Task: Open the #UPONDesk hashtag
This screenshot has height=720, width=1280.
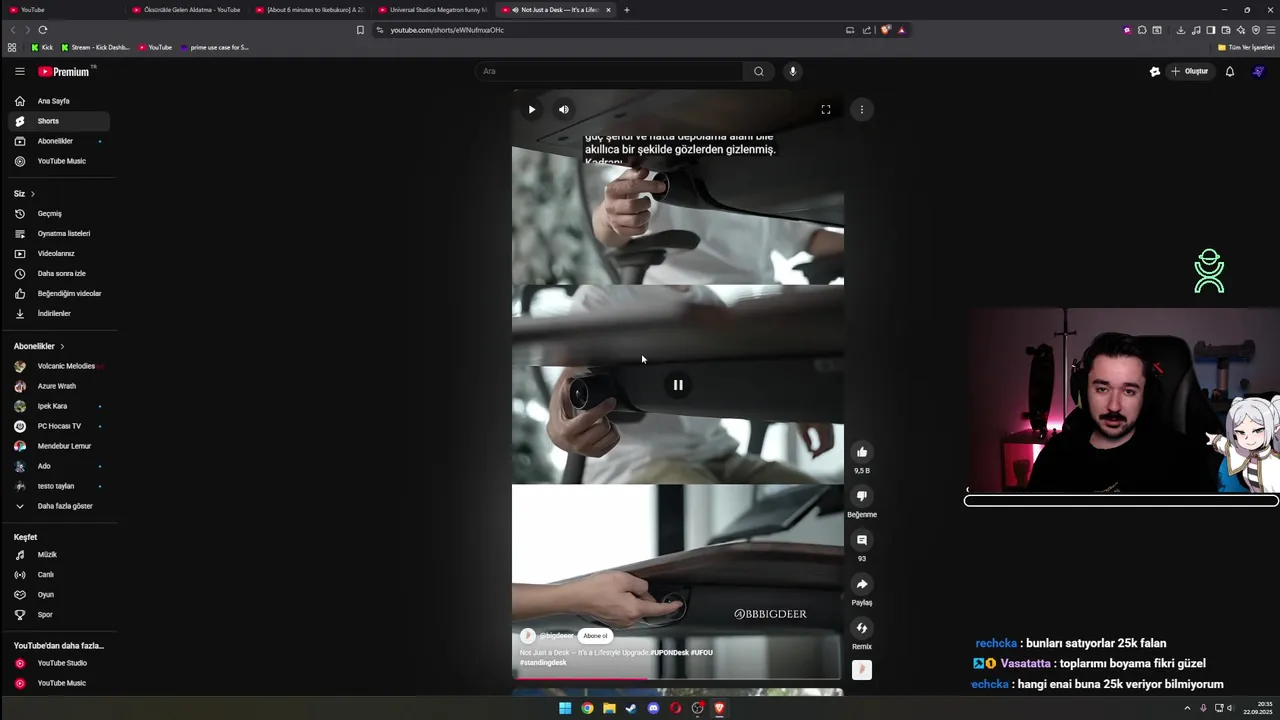Action: coord(669,653)
